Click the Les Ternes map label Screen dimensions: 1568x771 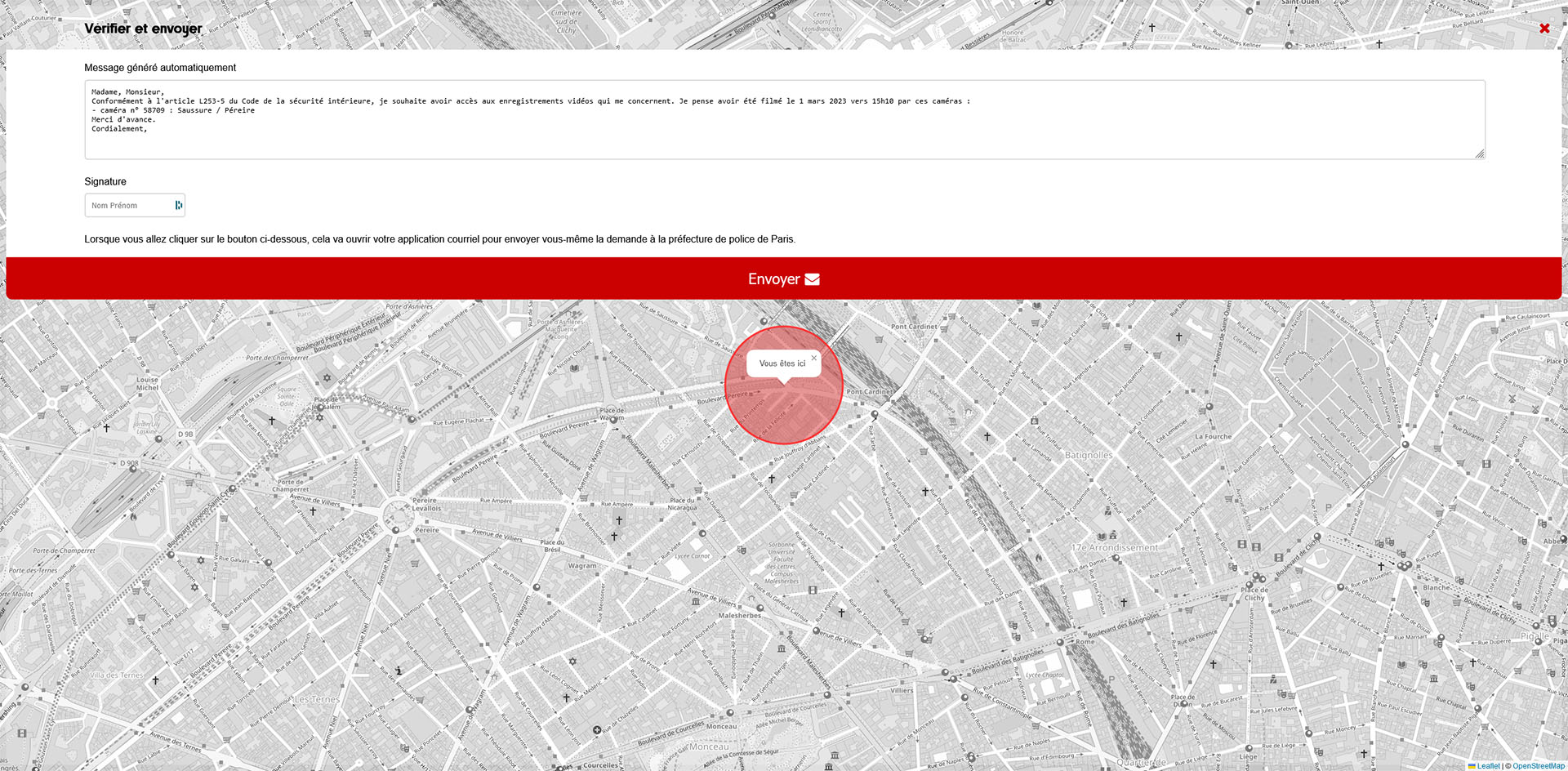click(x=316, y=699)
